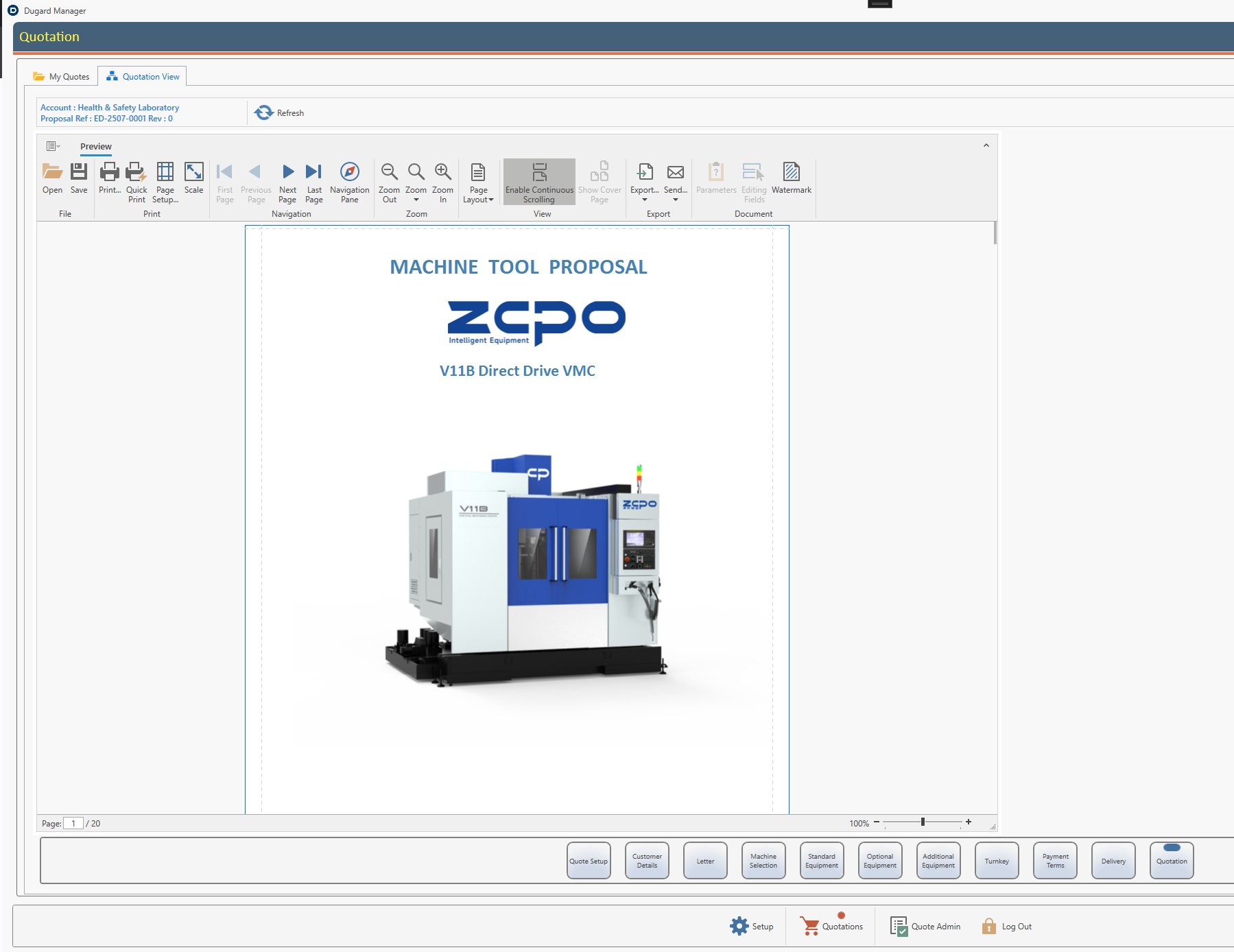Open Payment Terms step
The image size is (1234, 952).
[x=1055, y=861]
